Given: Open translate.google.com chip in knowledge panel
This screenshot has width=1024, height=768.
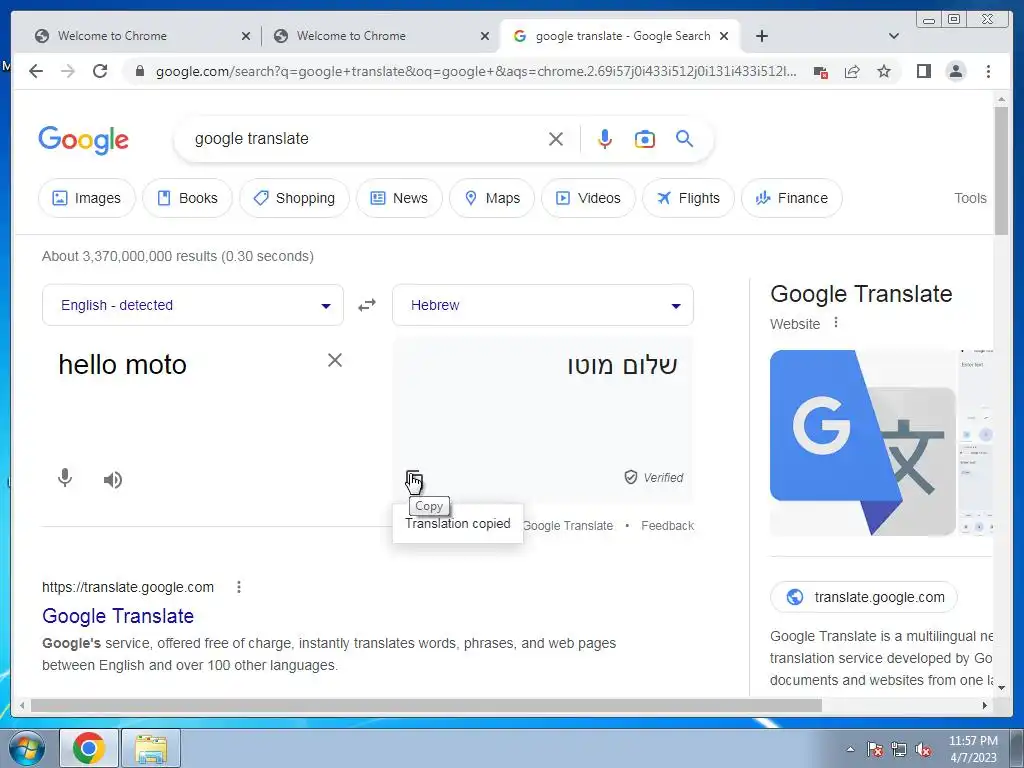Looking at the screenshot, I should coord(863,597).
